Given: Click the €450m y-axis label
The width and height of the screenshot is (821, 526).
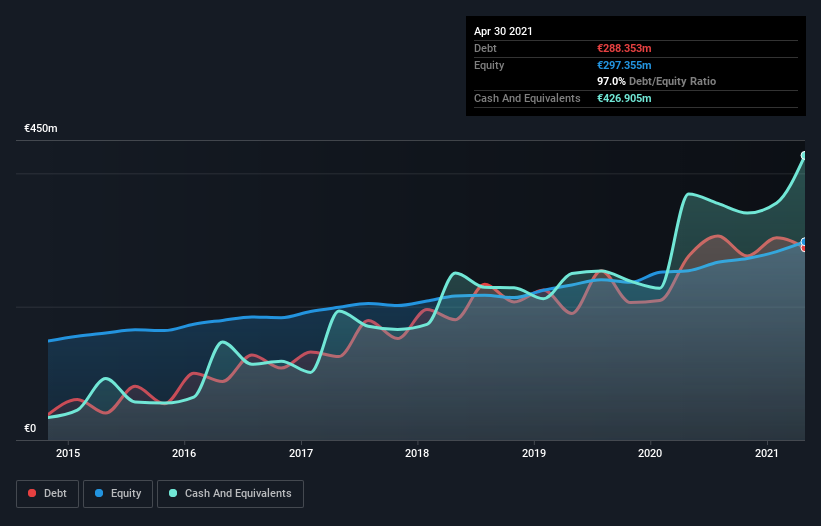Looking at the screenshot, I should [41, 129].
